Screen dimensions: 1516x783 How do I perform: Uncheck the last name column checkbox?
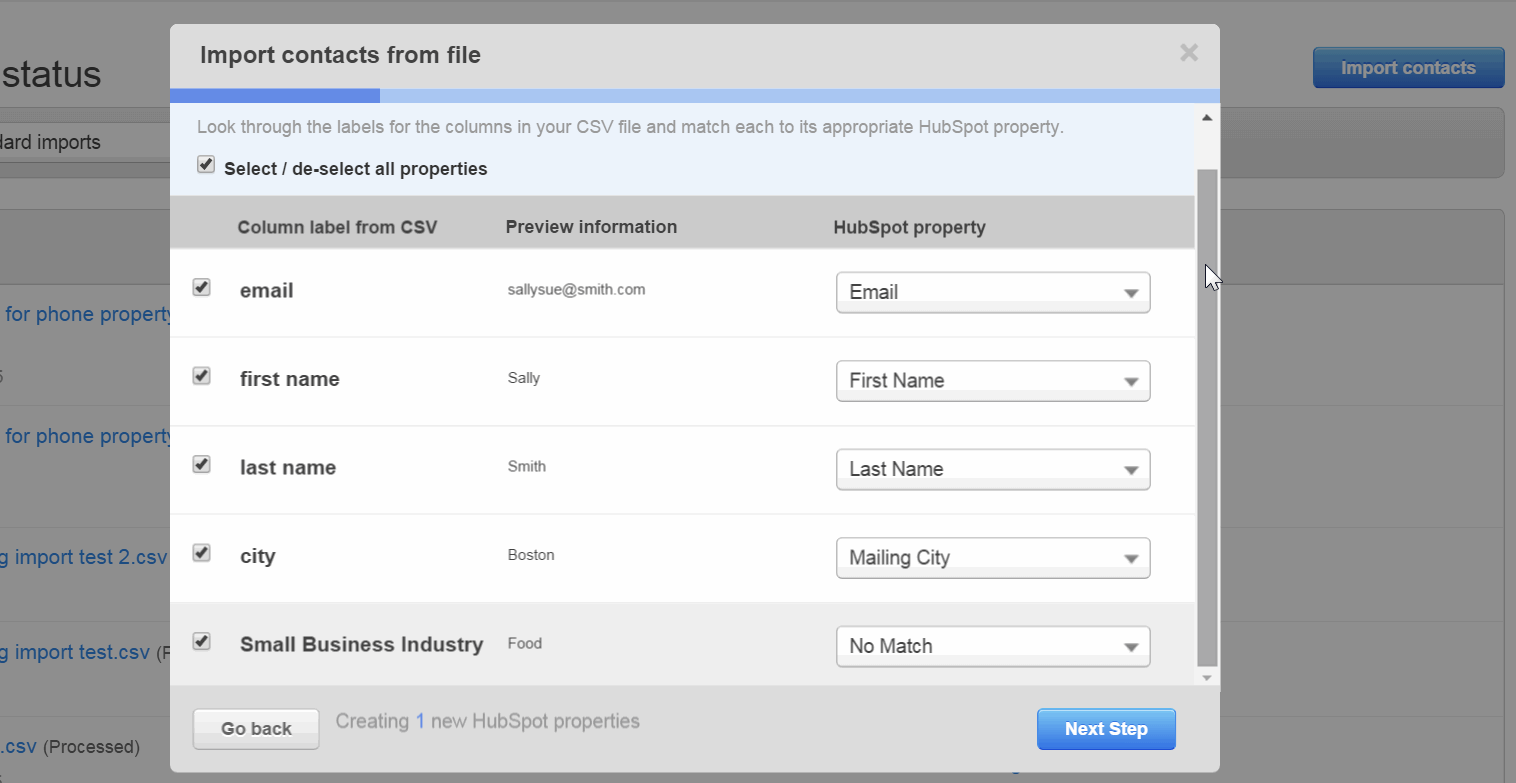202,465
